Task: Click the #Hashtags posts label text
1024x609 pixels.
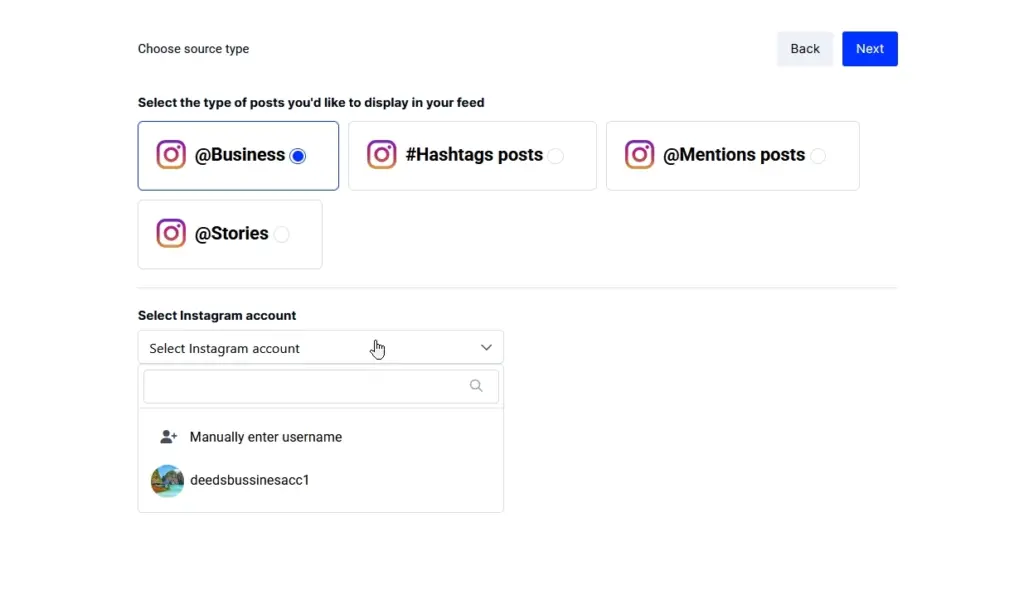Action: tap(474, 155)
